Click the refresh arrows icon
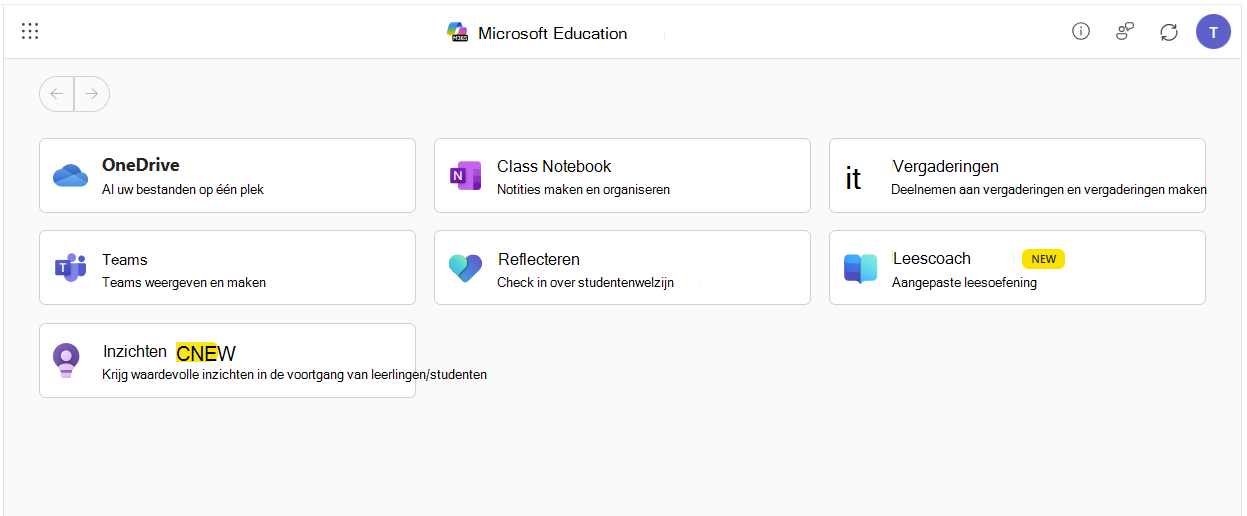Image resolution: width=1247 pixels, height=516 pixels. point(1169,32)
